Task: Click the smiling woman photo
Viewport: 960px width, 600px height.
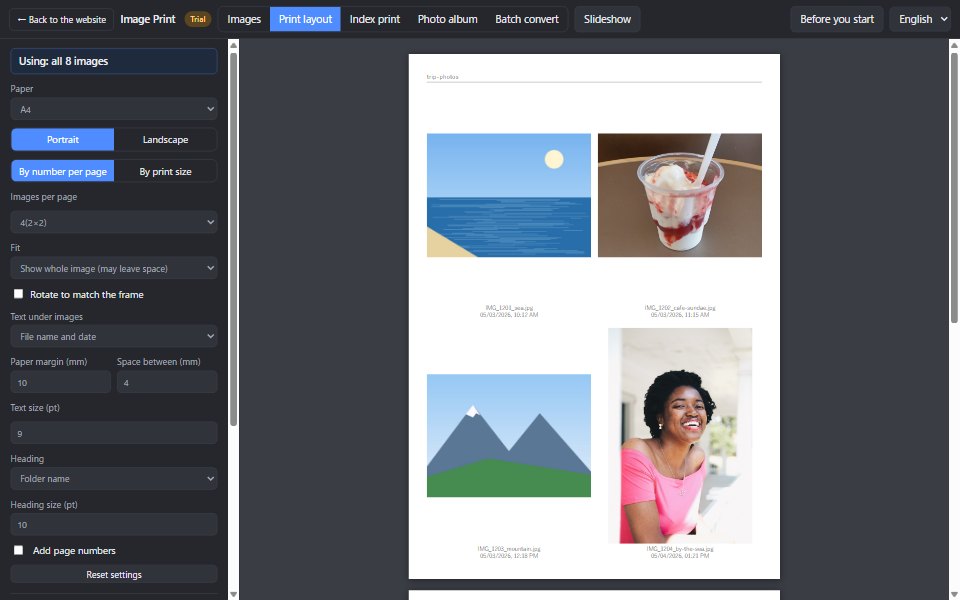Action: tap(680, 435)
